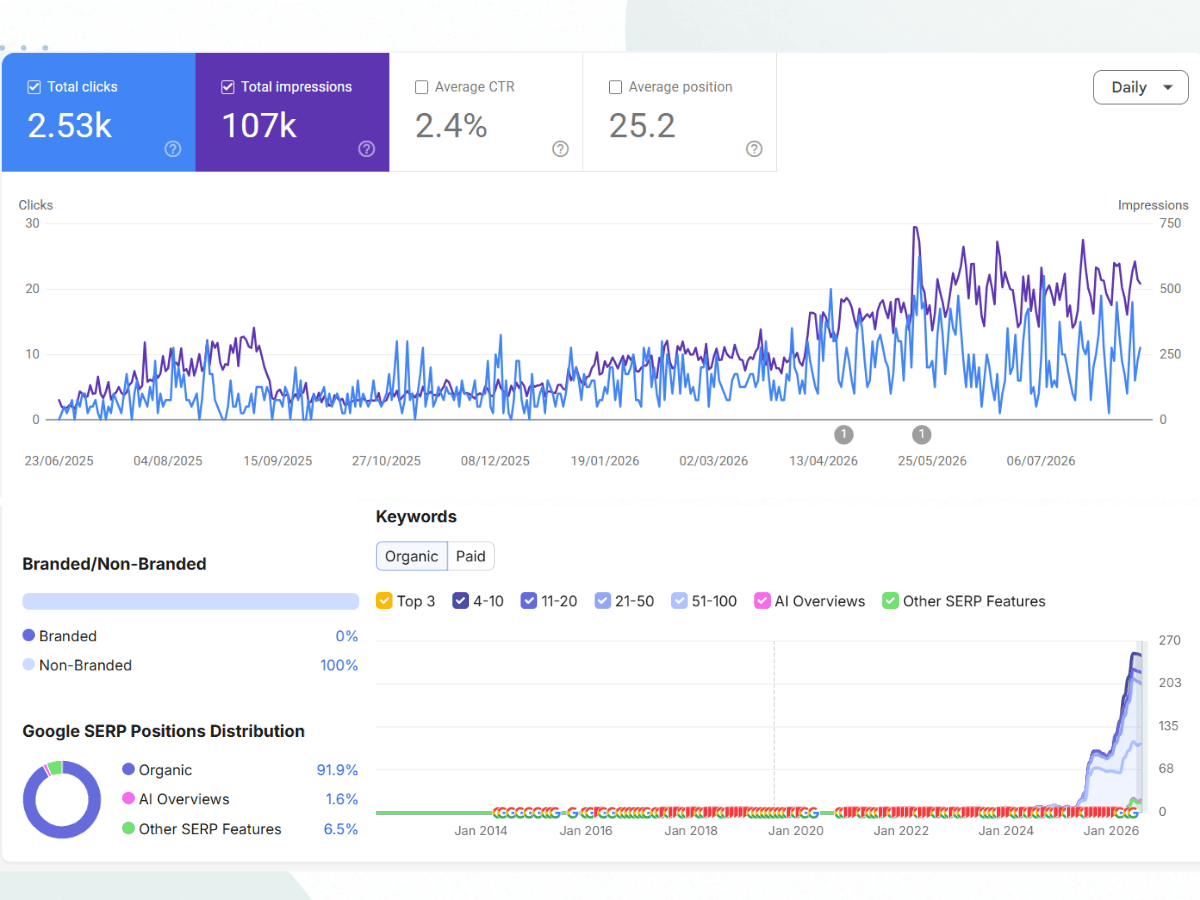Click help icon on Average position card

coord(755,149)
